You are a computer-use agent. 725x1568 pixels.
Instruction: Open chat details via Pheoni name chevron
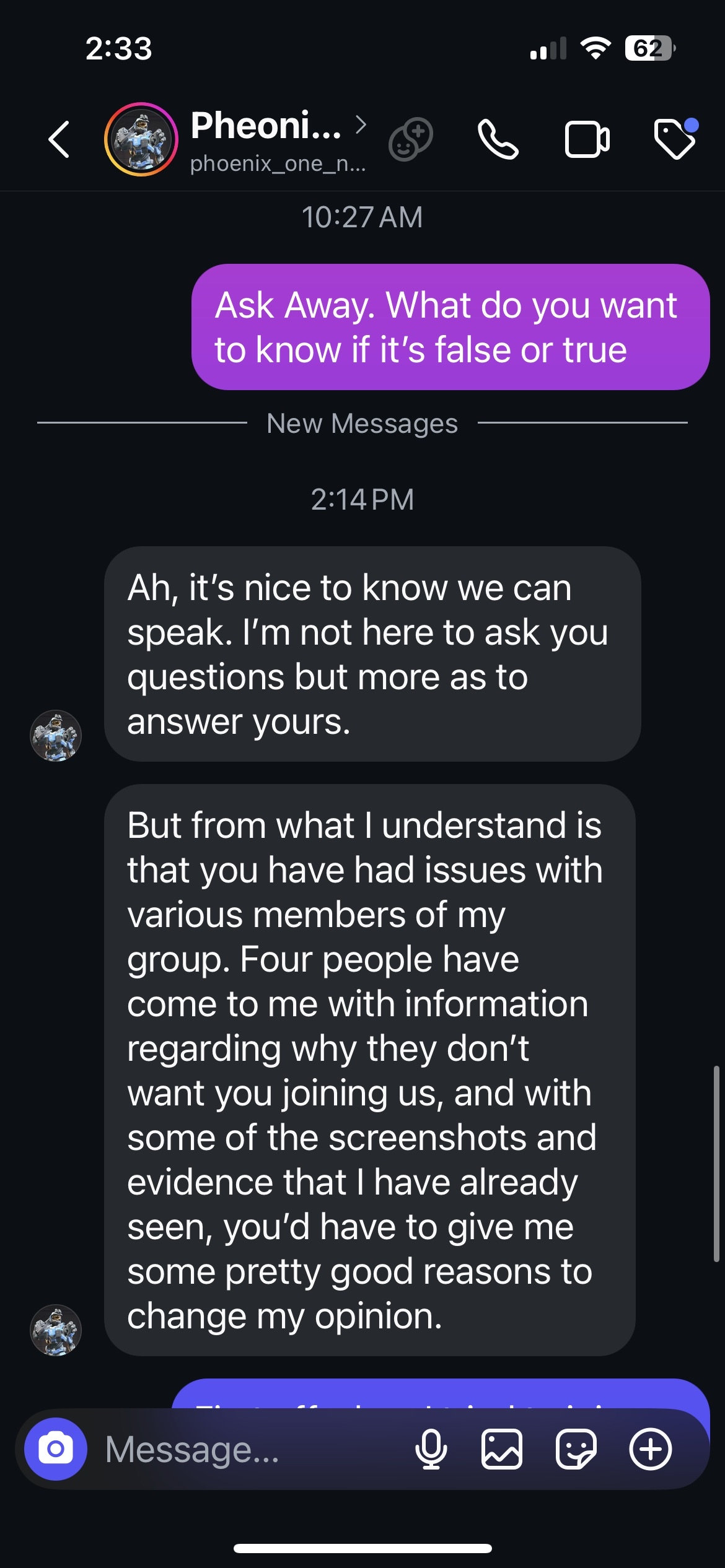(x=361, y=125)
